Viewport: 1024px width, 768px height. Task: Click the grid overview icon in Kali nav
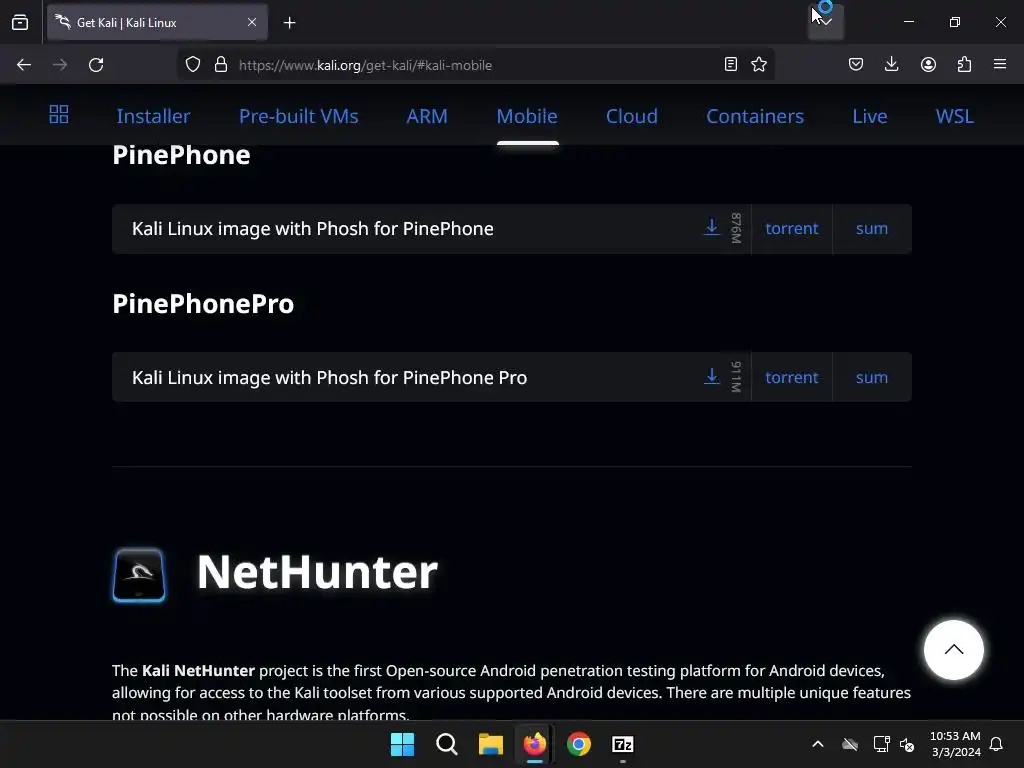[x=59, y=115]
